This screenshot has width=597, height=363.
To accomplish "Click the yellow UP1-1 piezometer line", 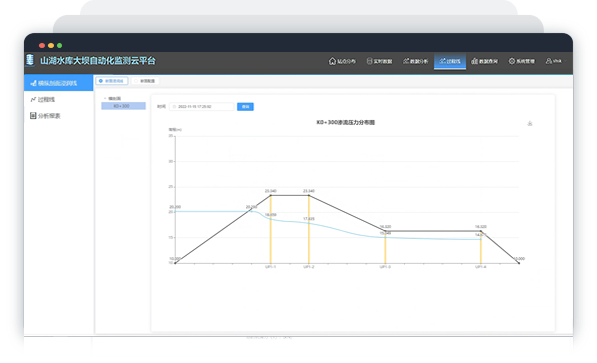I will 271,229.
